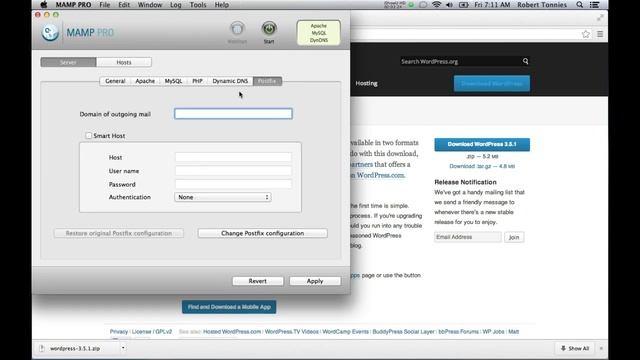Click the volume icon in menu bar
Image resolution: width=640 pixels, height=360 pixels.
[450, 5]
